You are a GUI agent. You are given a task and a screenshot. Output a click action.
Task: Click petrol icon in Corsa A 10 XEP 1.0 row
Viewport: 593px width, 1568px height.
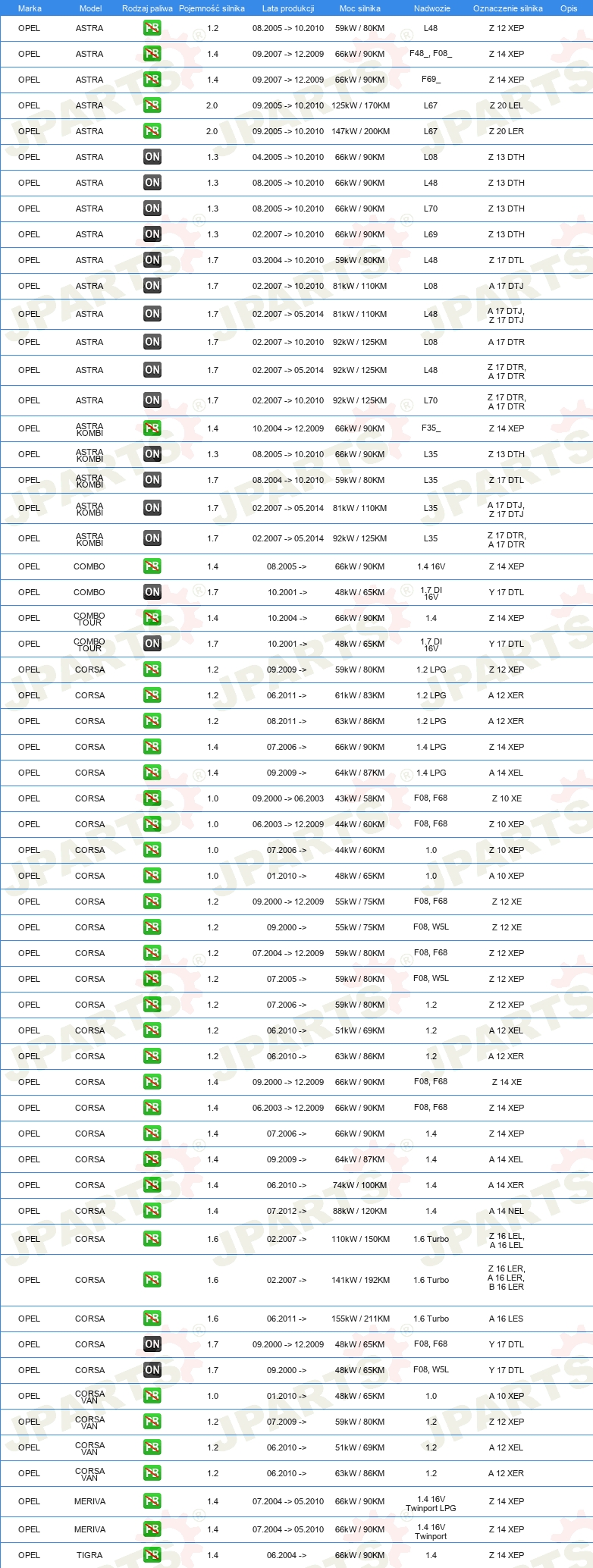pyautogui.click(x=152, y=876)
